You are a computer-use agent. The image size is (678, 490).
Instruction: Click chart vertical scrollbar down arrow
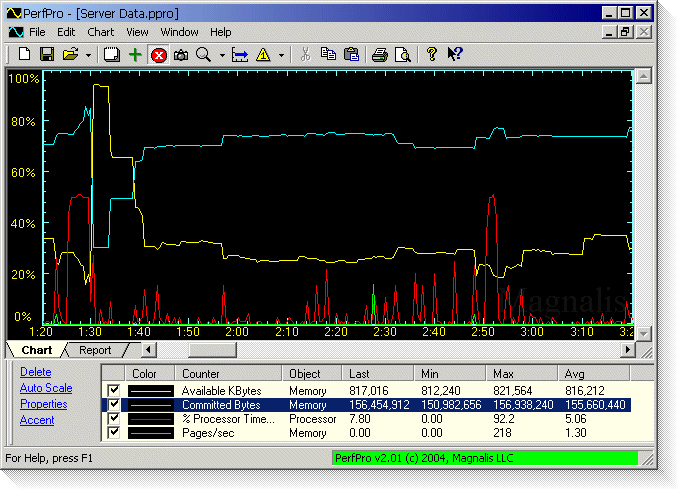643,333
